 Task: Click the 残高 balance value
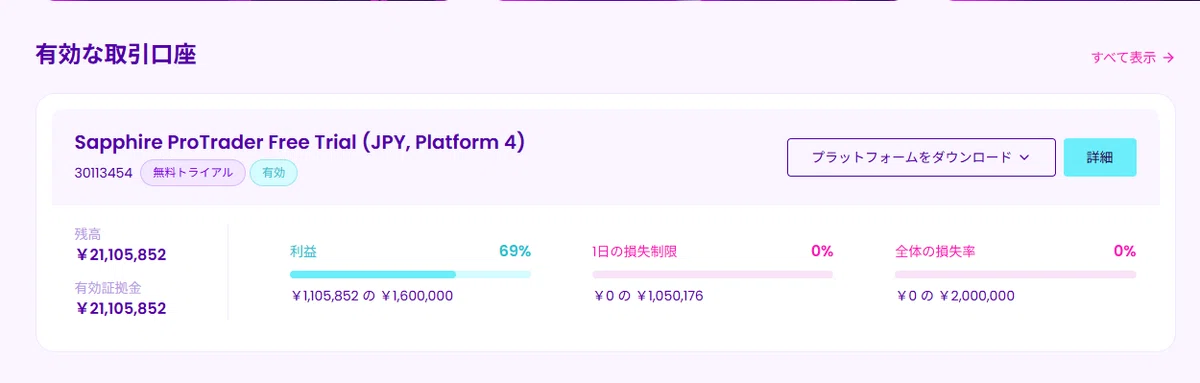121,255
